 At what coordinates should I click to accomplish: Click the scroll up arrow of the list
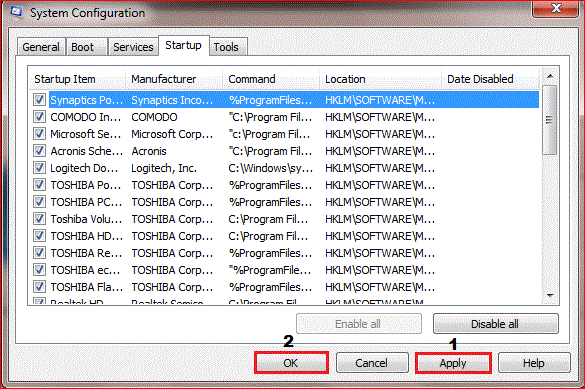(x=550, y=76)
